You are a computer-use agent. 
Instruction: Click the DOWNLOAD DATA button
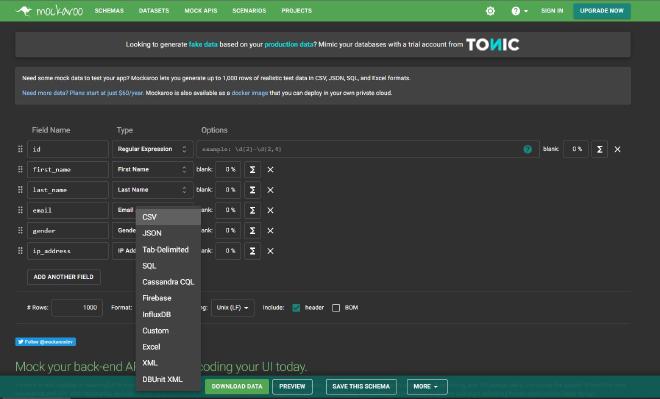pyautogui.click(x=237, y=386)
